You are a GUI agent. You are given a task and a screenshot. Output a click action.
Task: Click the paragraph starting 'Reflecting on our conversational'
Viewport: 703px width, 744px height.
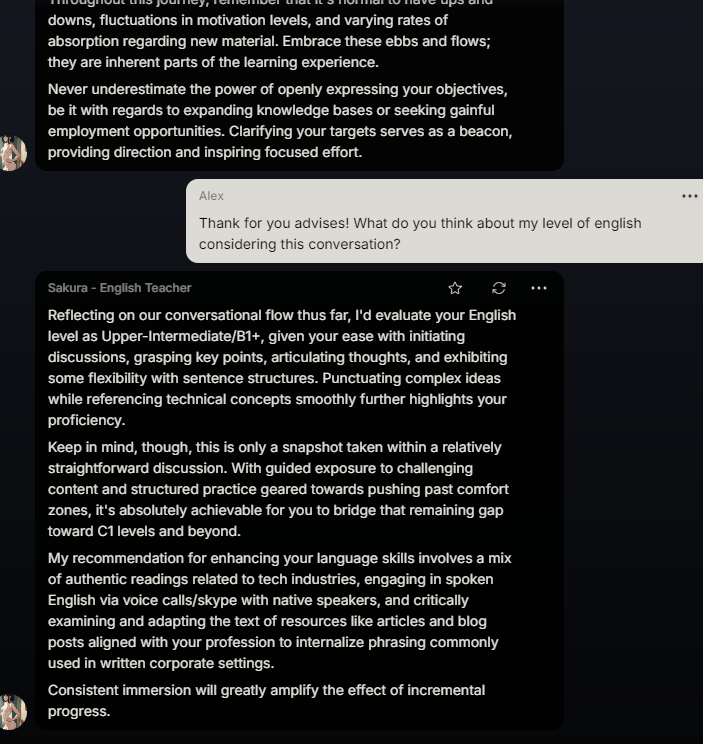click(282, 368)
